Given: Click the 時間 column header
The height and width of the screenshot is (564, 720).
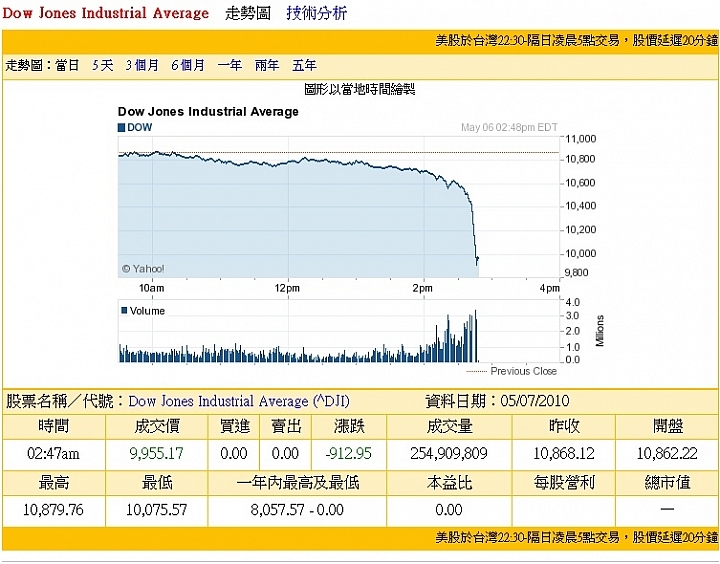Looking at the screenshot, I should pyautogui.click(x=54, y=426).
